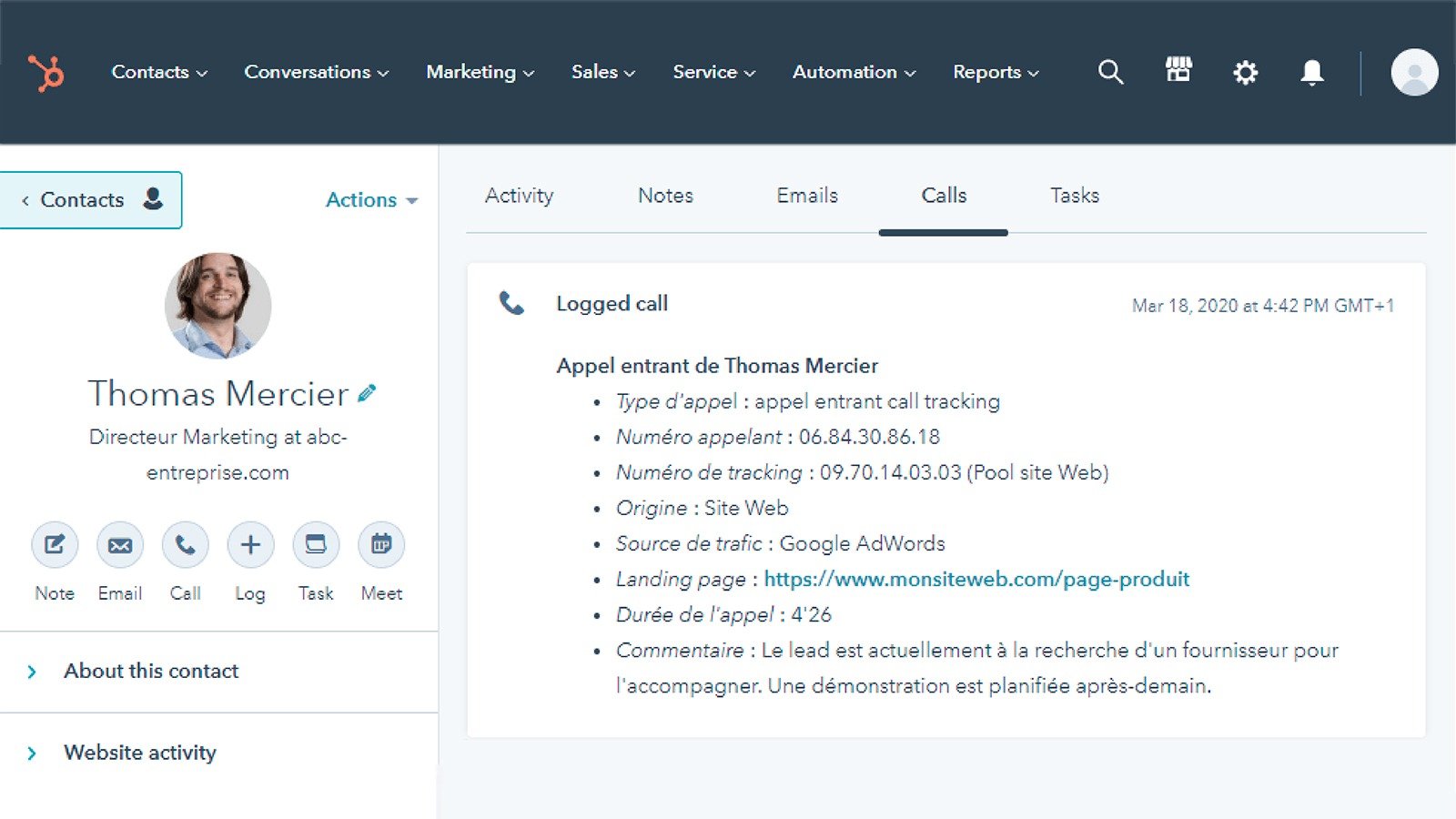The width and height of the screenshot is (1456, 819).
Task: Expand Website activity section
Action: coord(139,753)
